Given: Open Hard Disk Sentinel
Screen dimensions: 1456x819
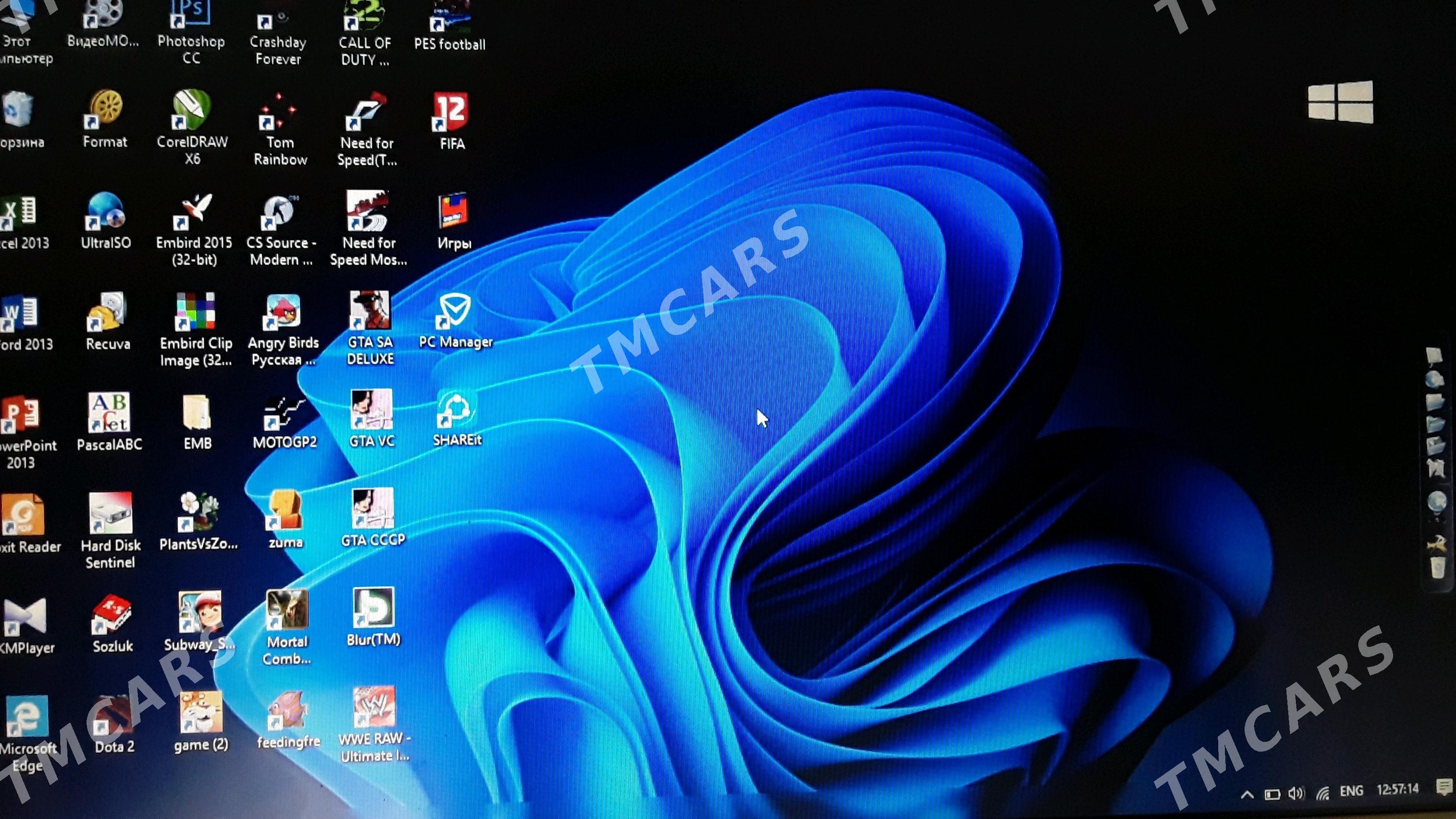Looking at the screenshot, I should point(111,531).
